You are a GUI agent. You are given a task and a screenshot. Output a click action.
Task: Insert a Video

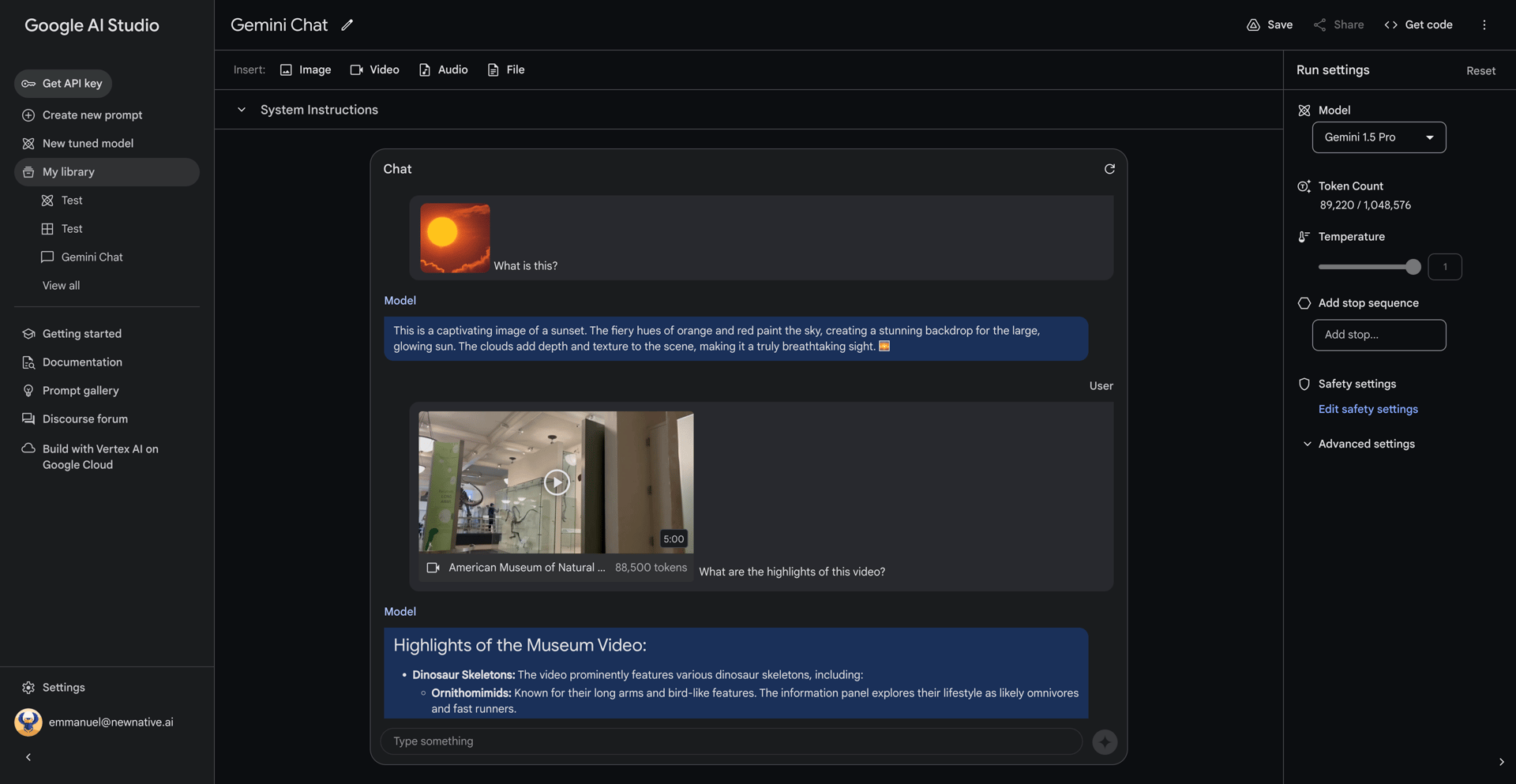point(375,69)
